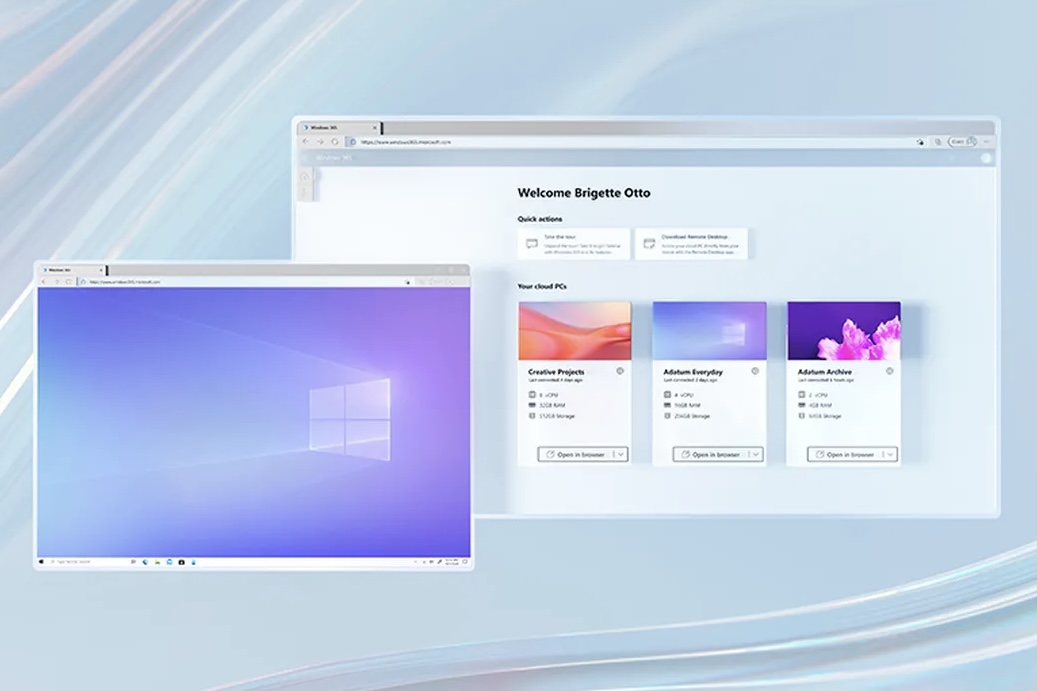Reload the welcome page browser window

coord(335,142)
